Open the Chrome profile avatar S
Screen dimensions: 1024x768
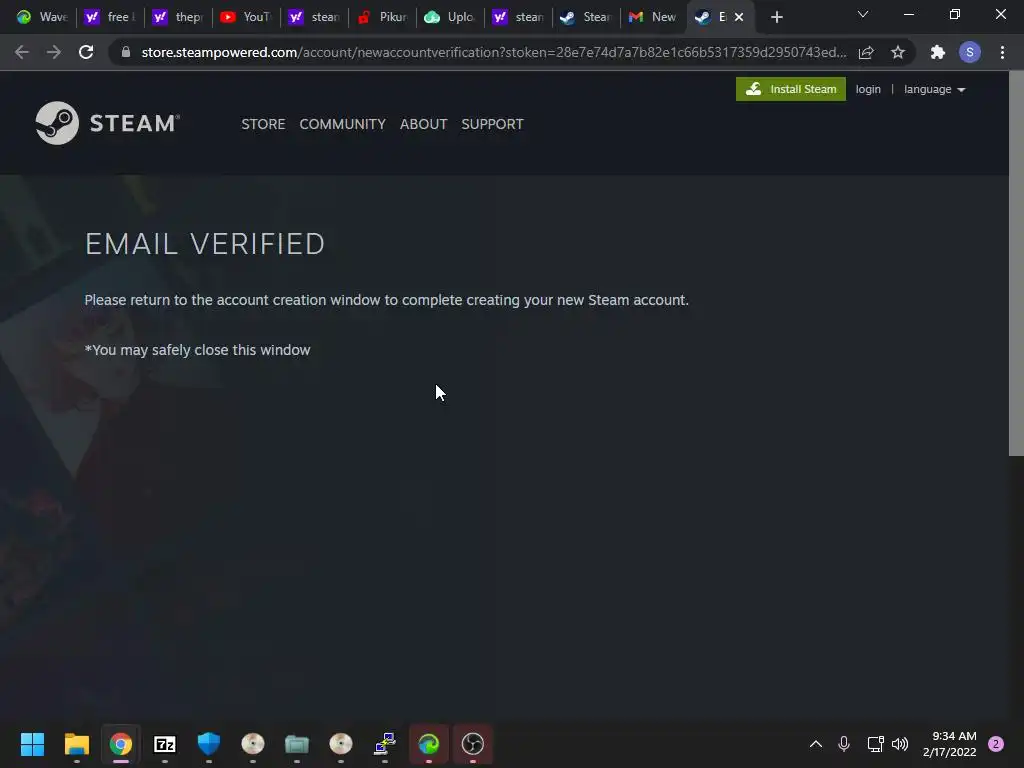(x=970, y=52)
